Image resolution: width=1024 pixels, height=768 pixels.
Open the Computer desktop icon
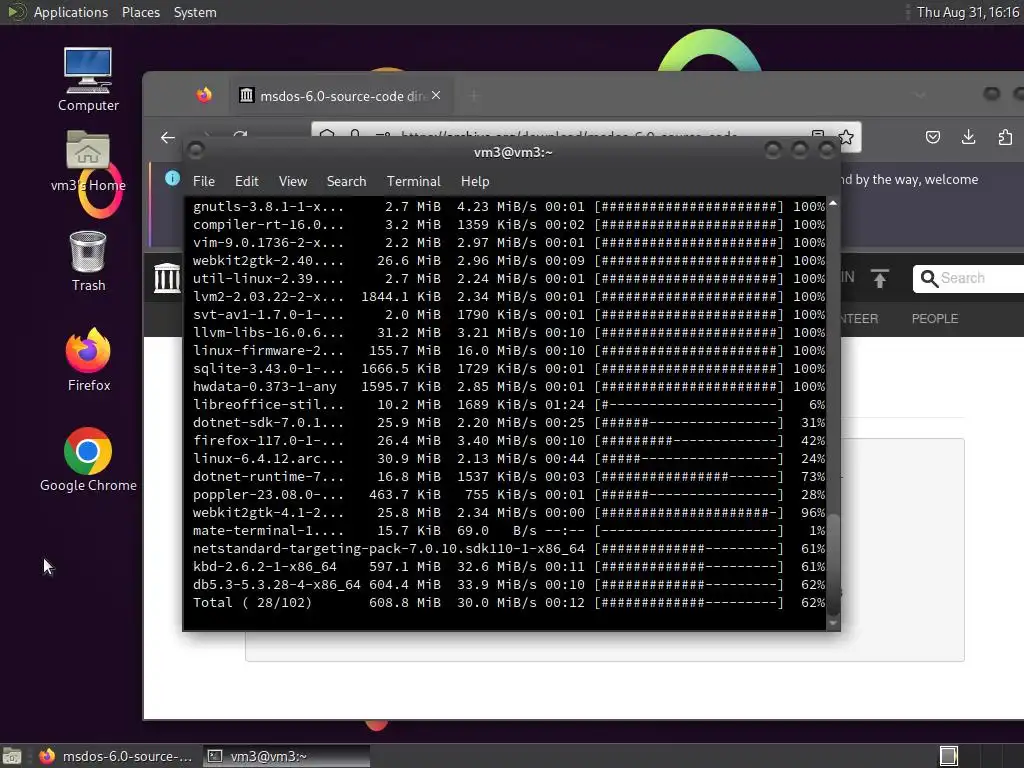[88, 80]
